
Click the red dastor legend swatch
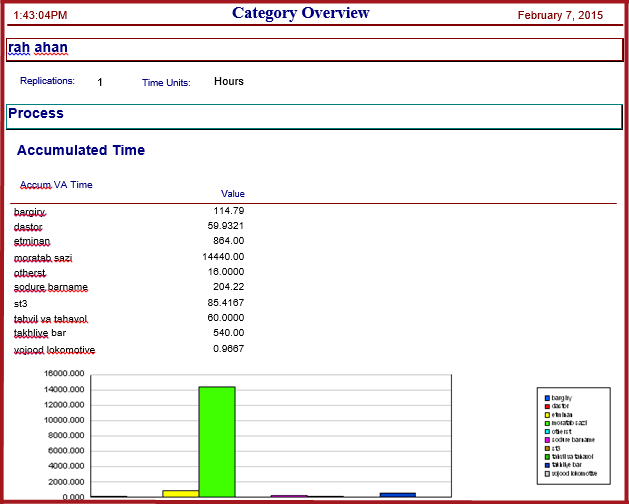(547, 406)
